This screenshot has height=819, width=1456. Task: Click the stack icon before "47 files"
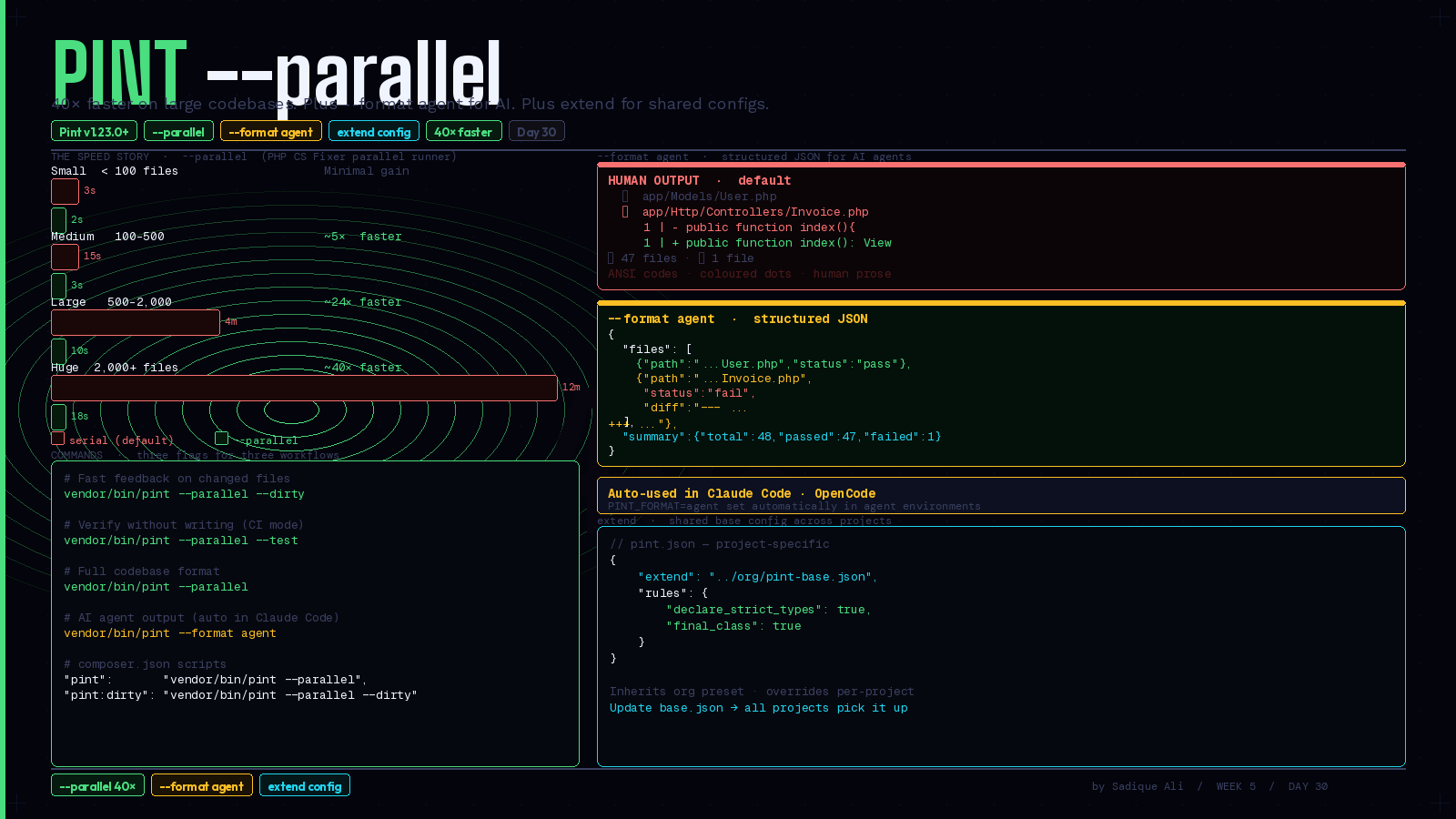coord(610,258)
